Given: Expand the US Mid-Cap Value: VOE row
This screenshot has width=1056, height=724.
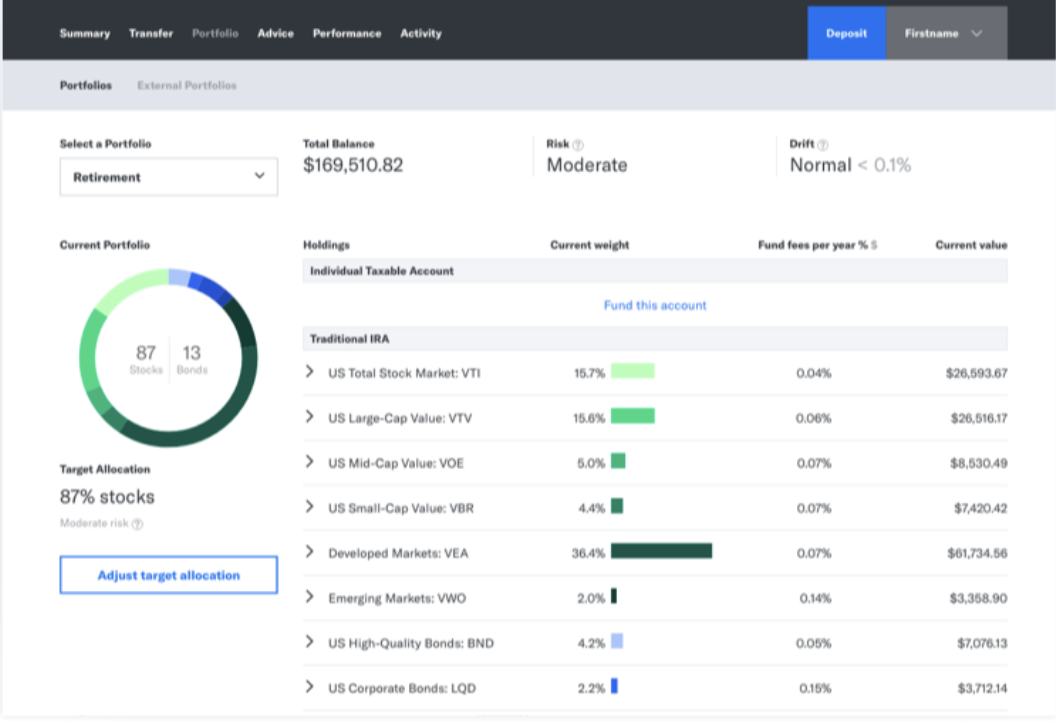Looking at the screenshot, I should point(309,462).
